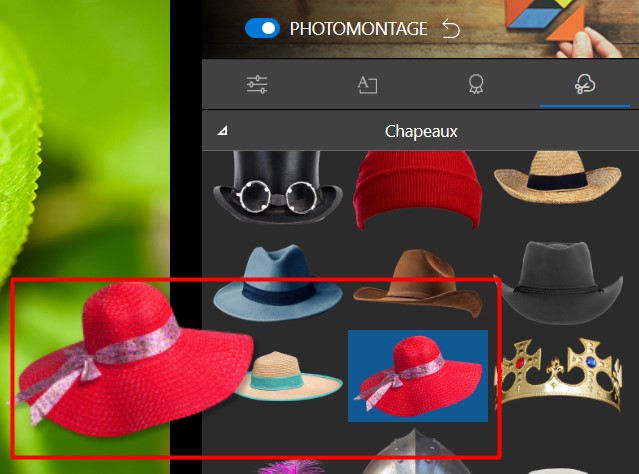Collapse the Chapeaux category triangle

tap(223, 131)
